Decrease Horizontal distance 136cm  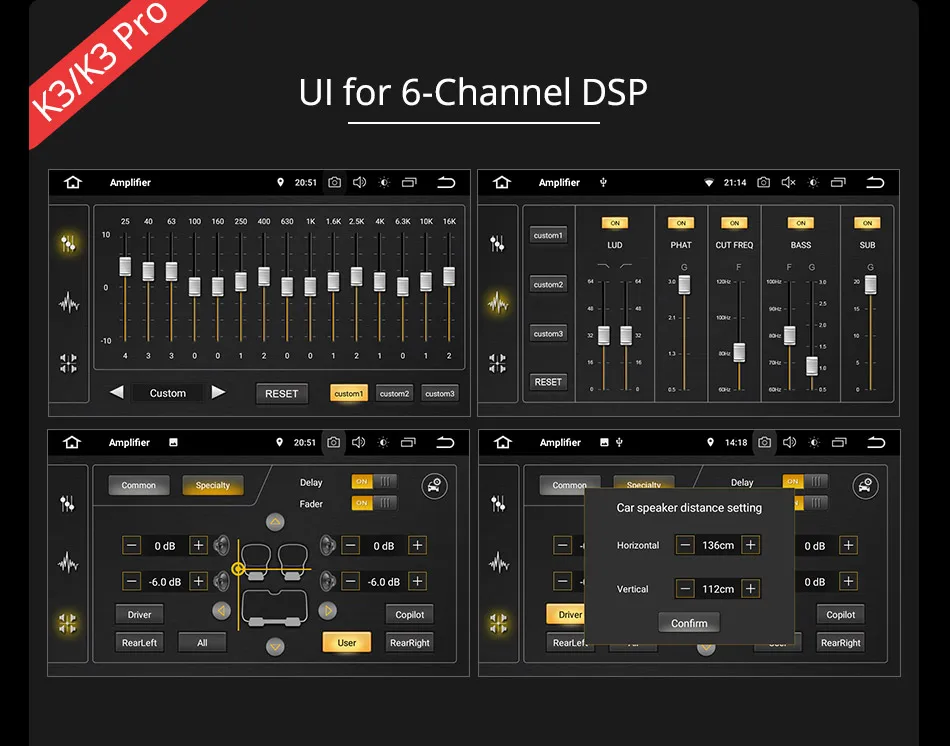(685, 545)
